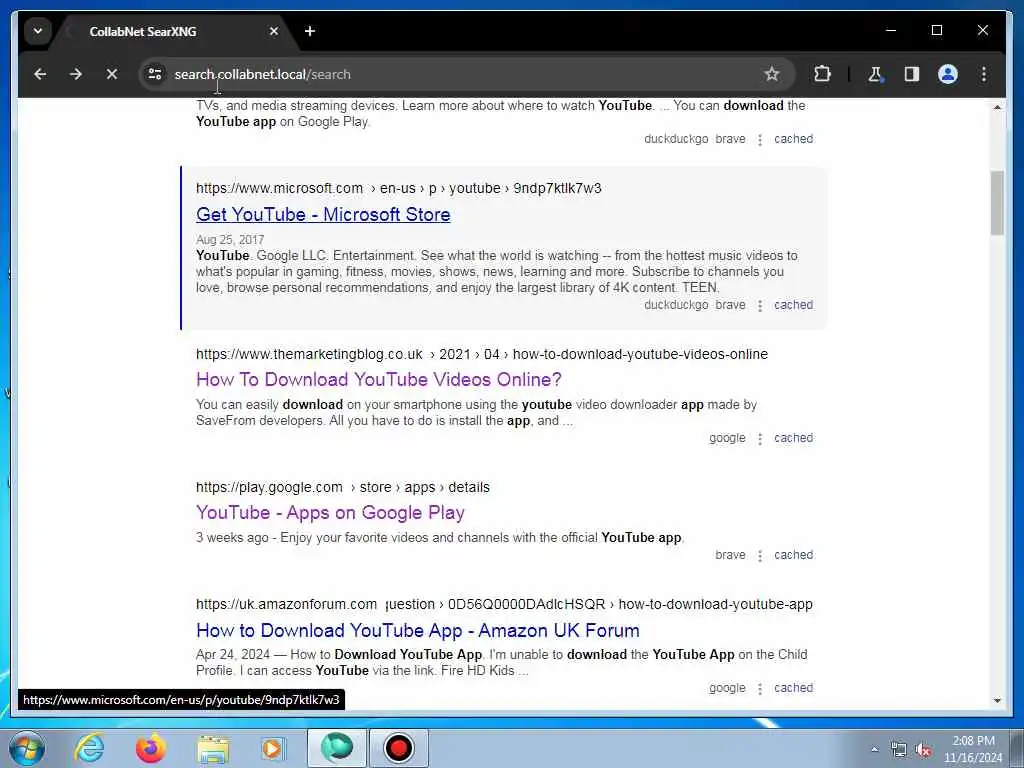Close the CollabNet SearXNG tab
Image resolution: width=1024 pixels, height=768 pixels.
(x=274, y=31)
